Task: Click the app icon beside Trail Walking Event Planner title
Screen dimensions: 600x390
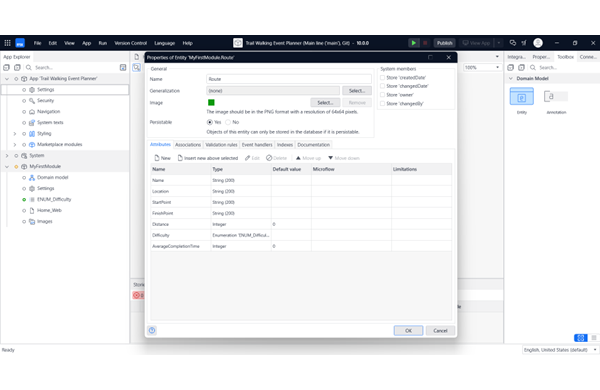Action: [x=238, y=43]
